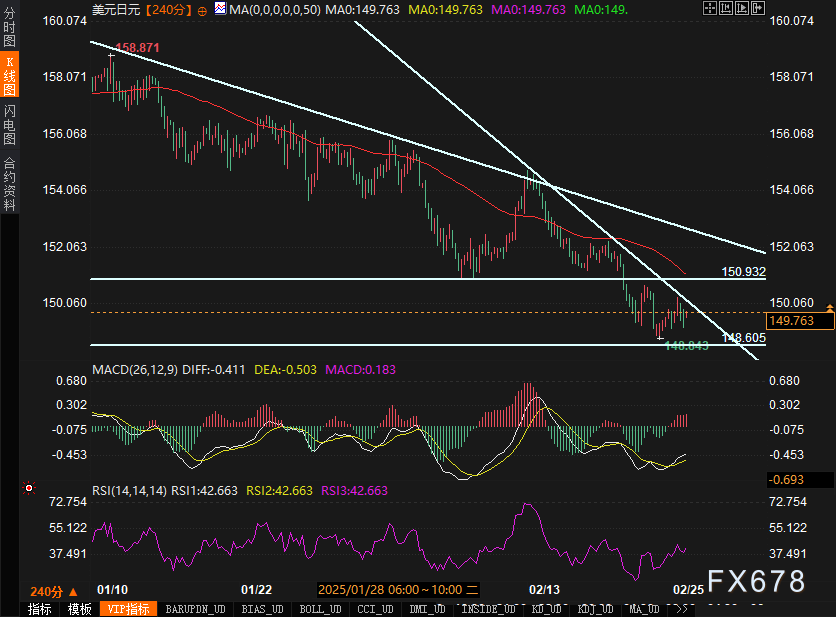Click the orange crosshair icon beside 240分
This screenshot has height=617, width=836.
pyautogui.click(x=203, y=10)
